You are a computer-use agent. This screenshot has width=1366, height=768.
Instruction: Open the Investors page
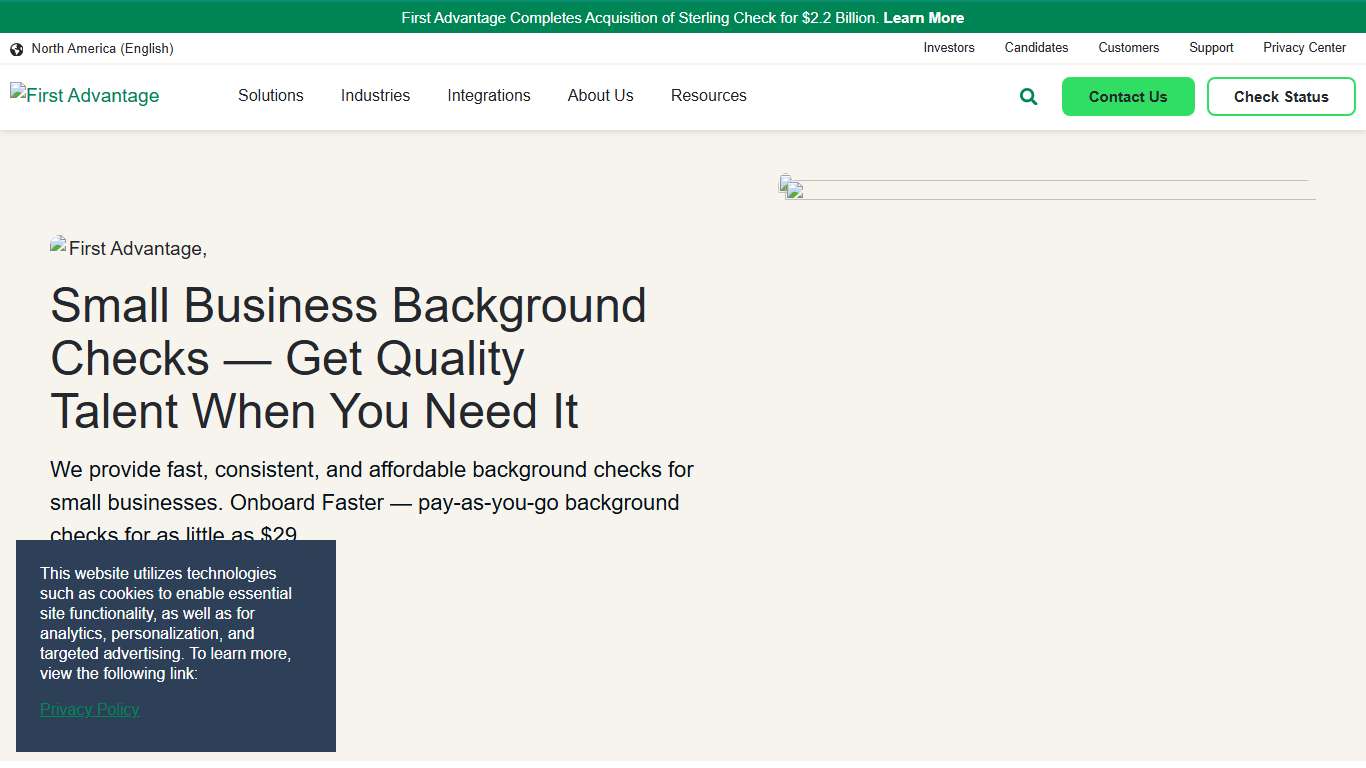coord(948,47)
